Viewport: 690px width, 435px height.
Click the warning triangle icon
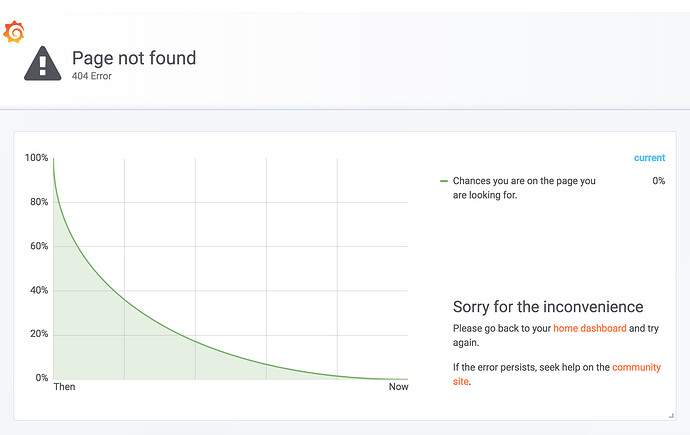42,63
